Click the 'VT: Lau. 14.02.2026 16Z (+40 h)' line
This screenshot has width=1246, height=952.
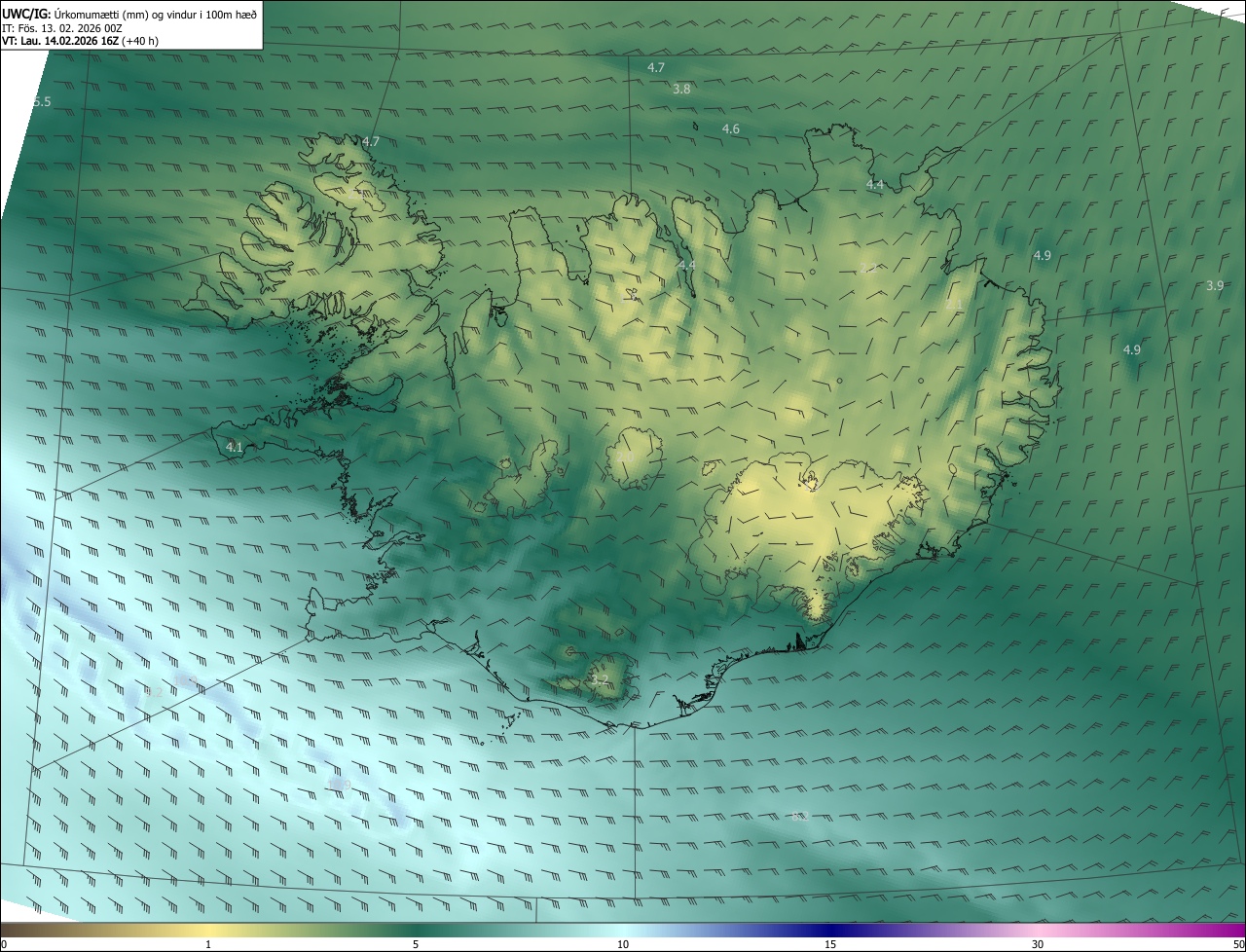[80, 42]
